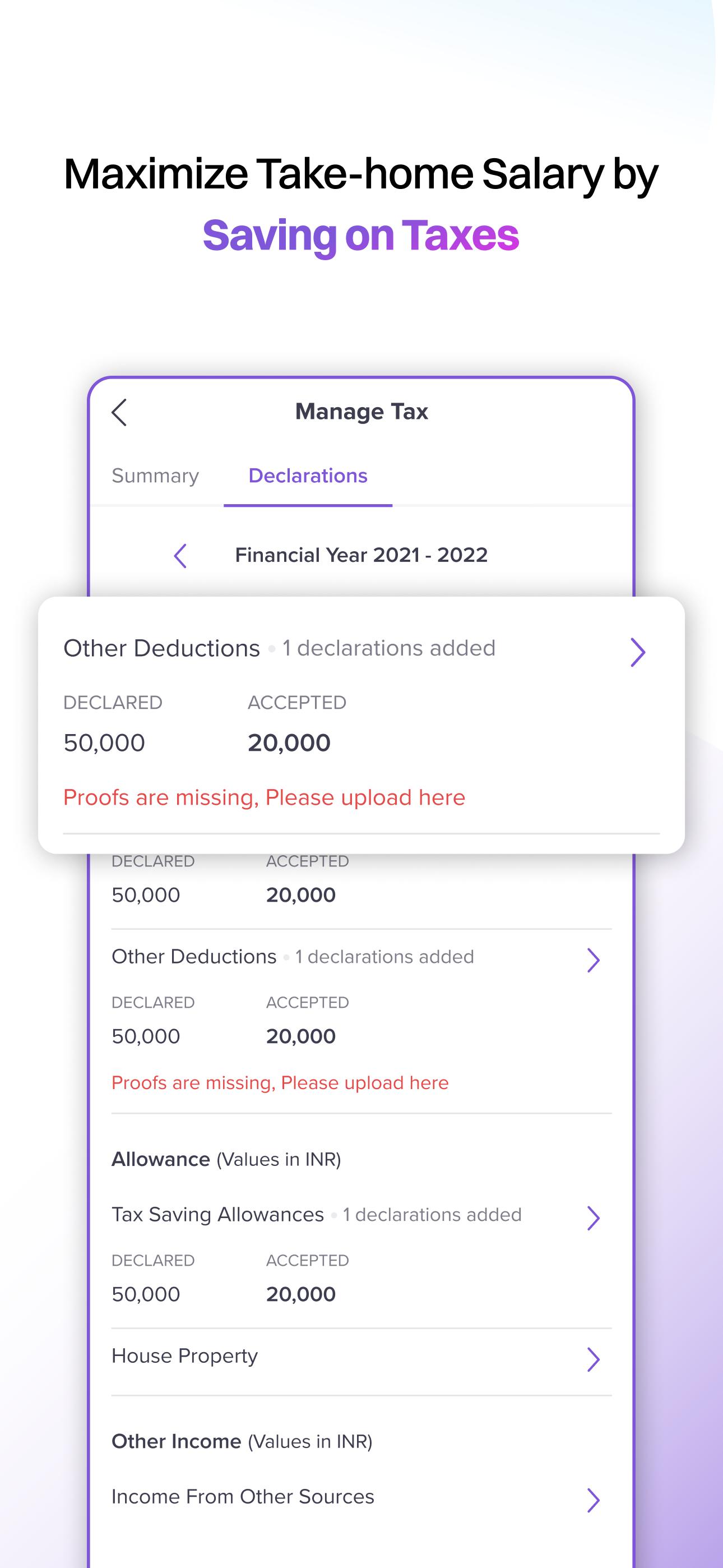The height and width of the screenshot is (1568, 723).
Task: Go to previous financial year arrow
Action: coord(180,556)
